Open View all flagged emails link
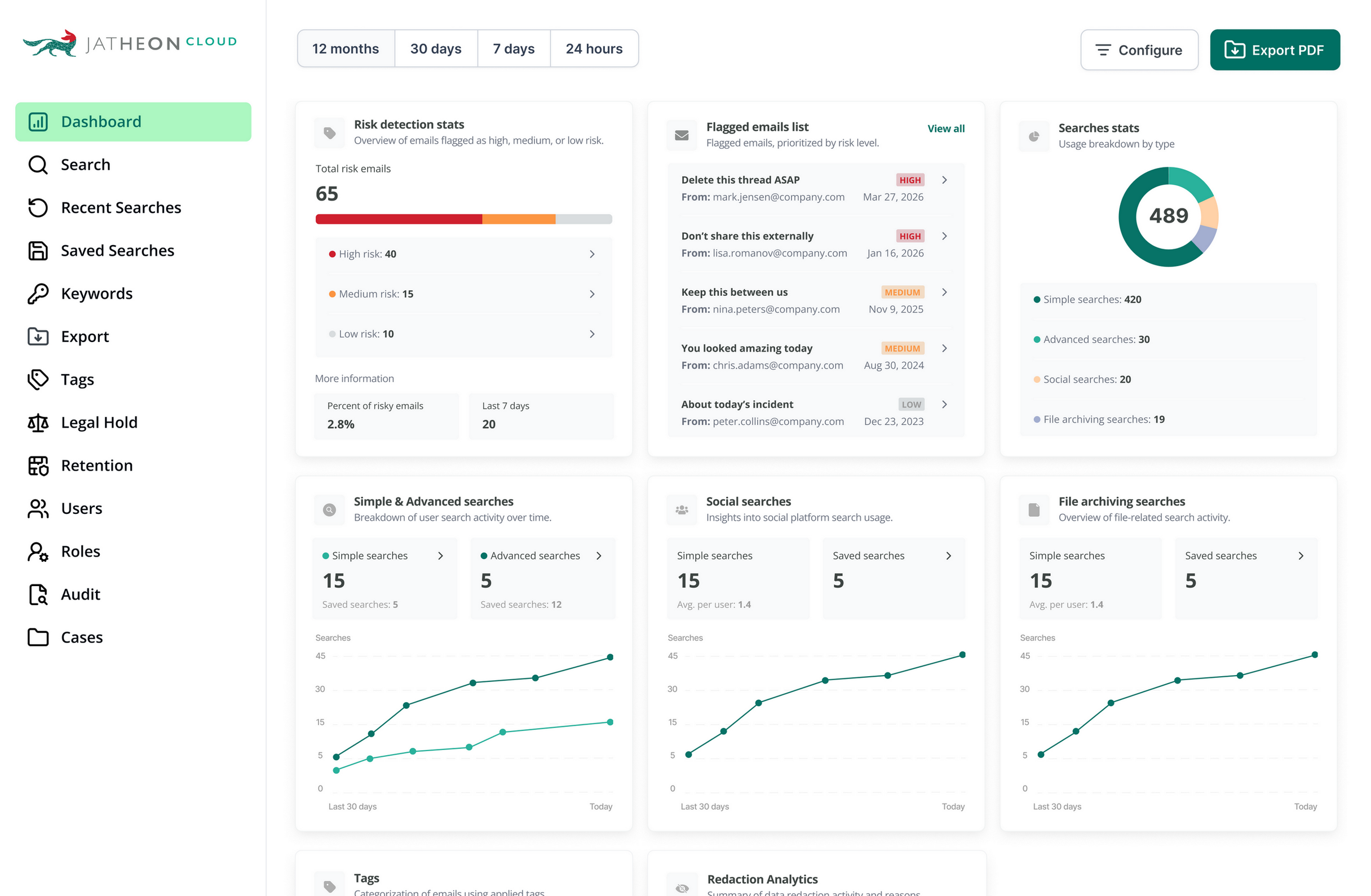1371x896 pixels. [x=946, y=128]
